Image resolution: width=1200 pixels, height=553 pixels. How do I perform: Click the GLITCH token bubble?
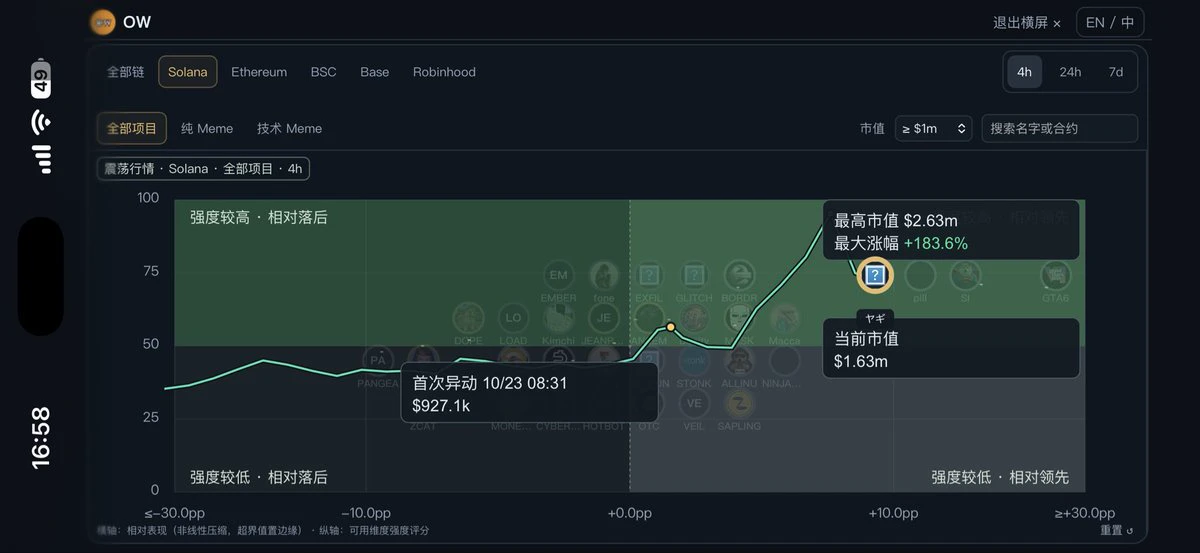click(x=694, y=275)
